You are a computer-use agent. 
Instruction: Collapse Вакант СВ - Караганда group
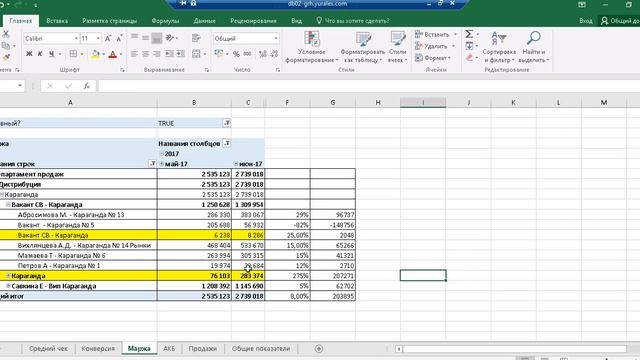[x=8, y=204]
